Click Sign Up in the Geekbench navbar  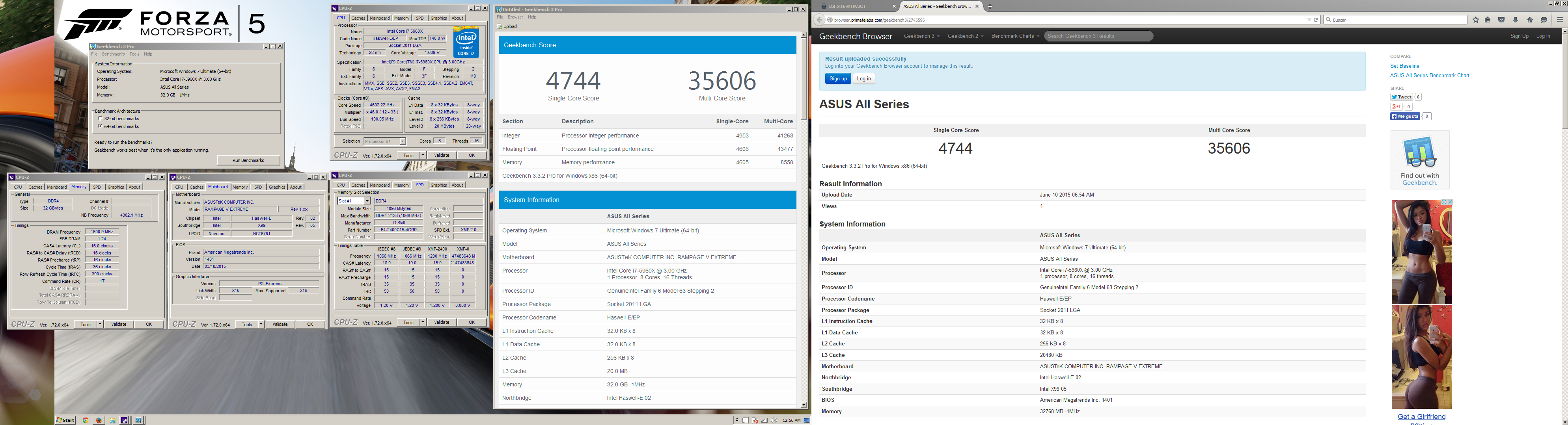point(1519,36)
